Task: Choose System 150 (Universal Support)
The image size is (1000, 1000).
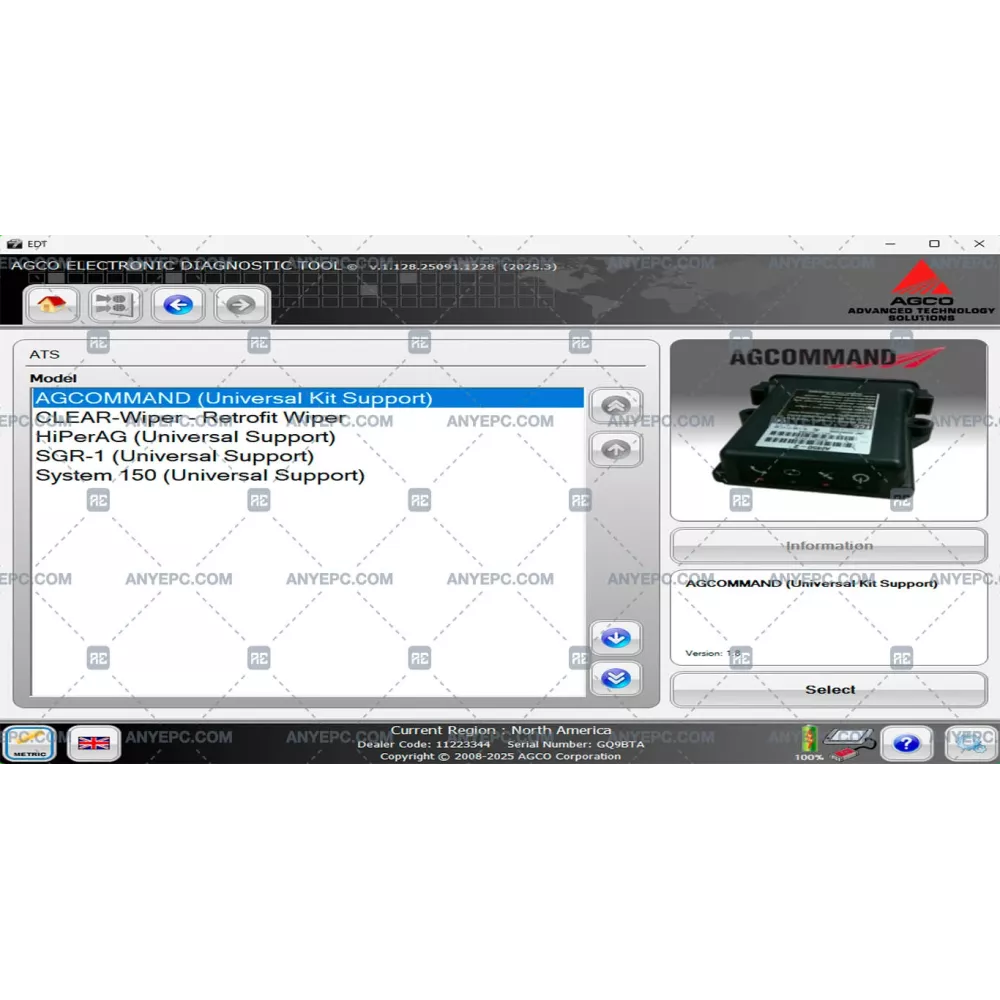Action: coord(200,475)
